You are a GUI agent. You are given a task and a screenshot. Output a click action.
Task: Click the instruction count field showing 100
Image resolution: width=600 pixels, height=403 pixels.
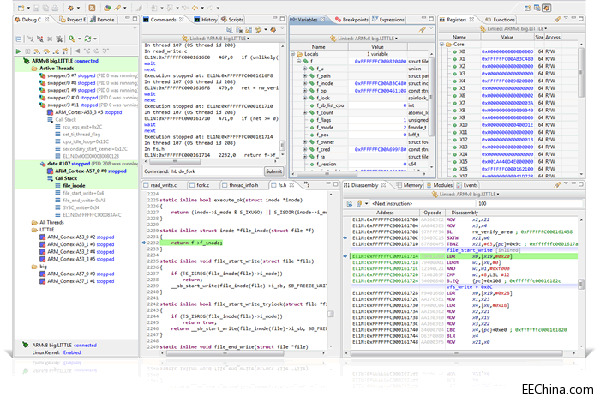[x=530, y=204]
